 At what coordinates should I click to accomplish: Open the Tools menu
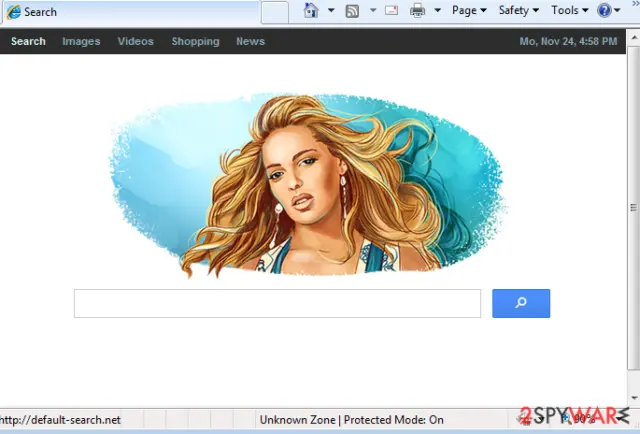(569, 10)
